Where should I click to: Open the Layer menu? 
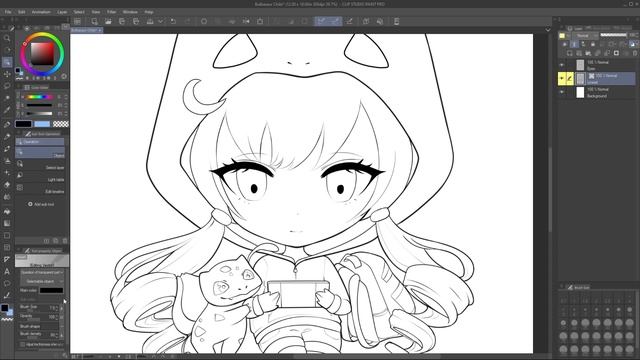point(62,12)
